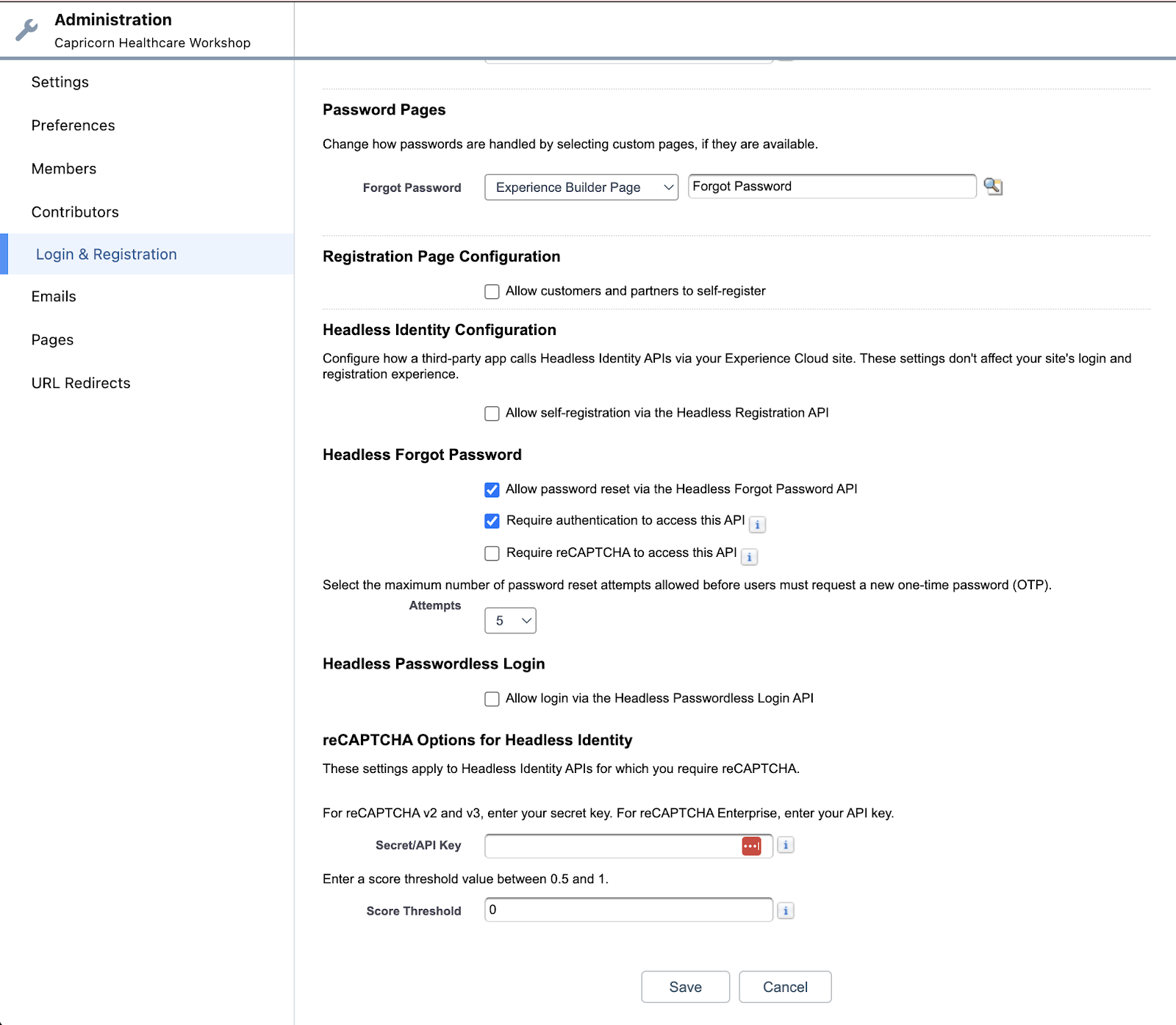Click the red key icon in Secret/API Key field

click(752, 846)
